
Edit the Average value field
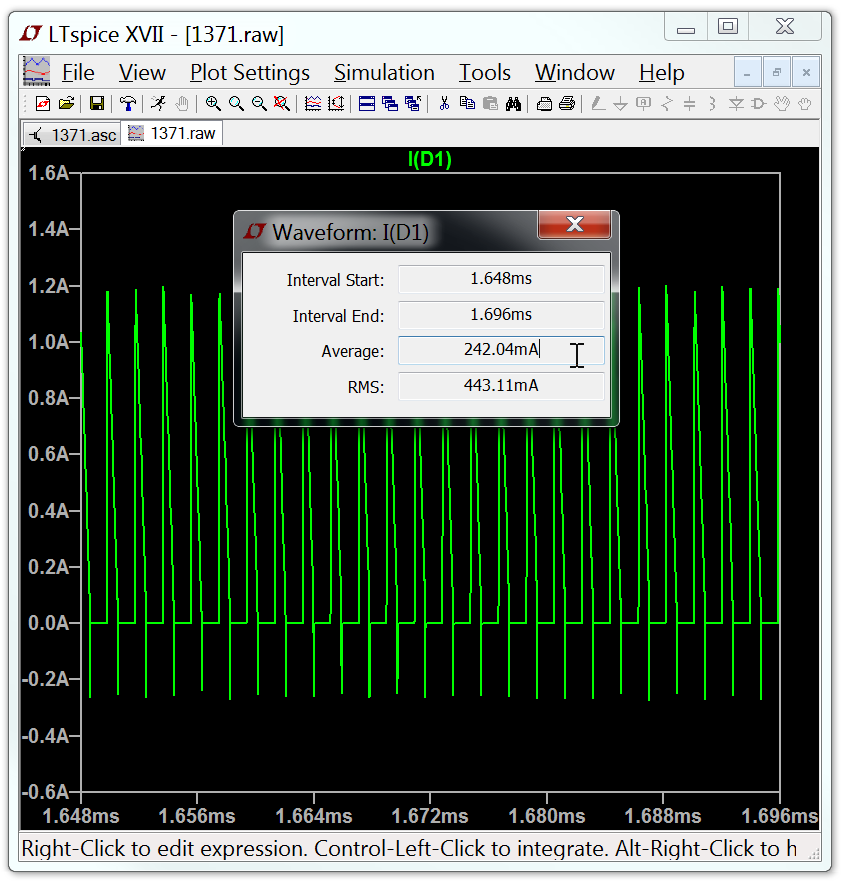pos(500,351)
